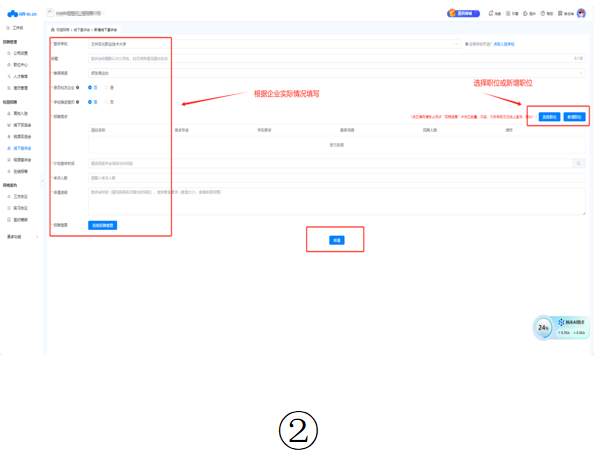The height and width of the screenshot is (460, 603).
Task: Expand 更多功能 at sidebar bottom
Action: click(20, 237)
